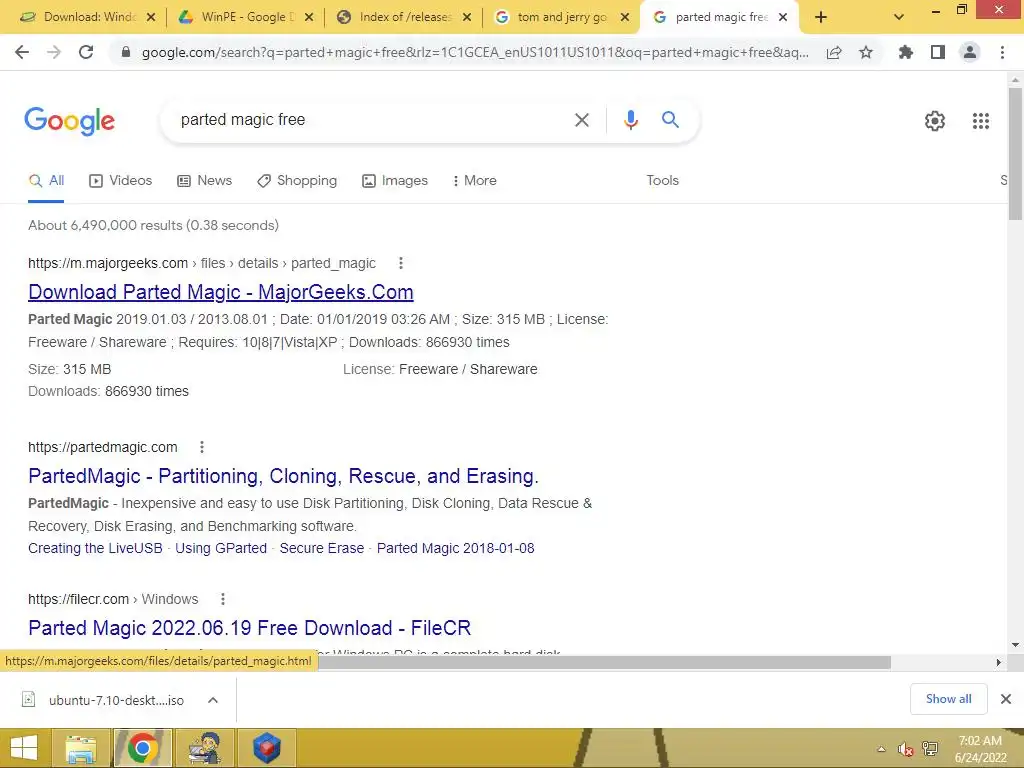Screen dimensions: 1024x768
Task: Click the padlock site info icon
Action: pos(126,52)
